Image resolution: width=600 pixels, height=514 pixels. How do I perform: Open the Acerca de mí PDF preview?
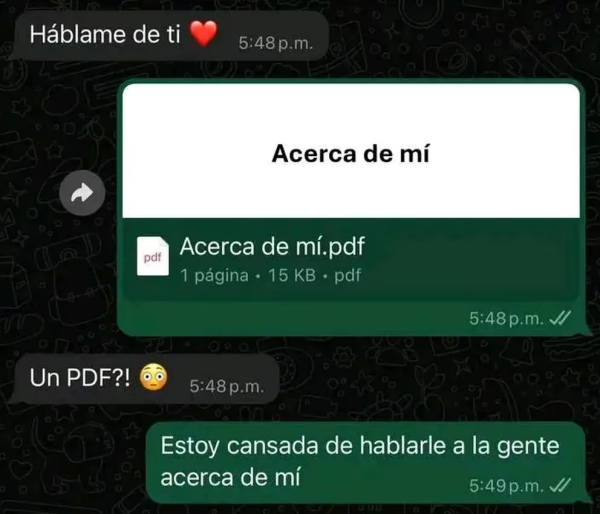pos(351,151)
